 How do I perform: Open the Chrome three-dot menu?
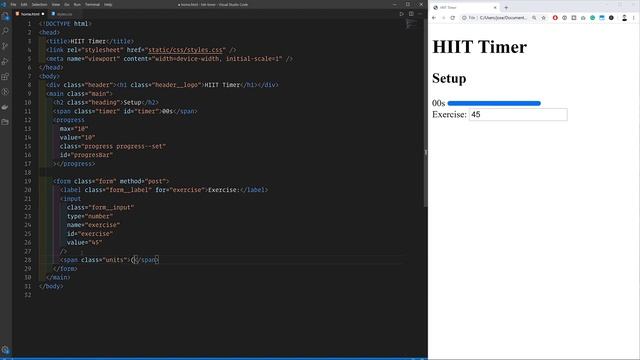[x=634, y=18]
